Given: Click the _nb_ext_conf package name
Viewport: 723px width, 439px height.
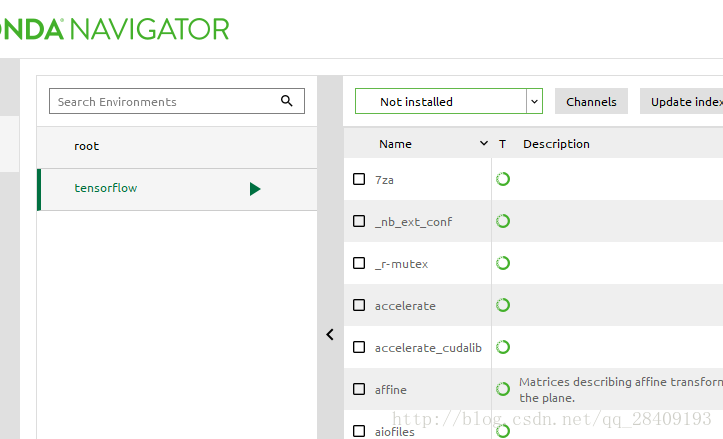Looking at the screenshot, I should click(413, 222).
